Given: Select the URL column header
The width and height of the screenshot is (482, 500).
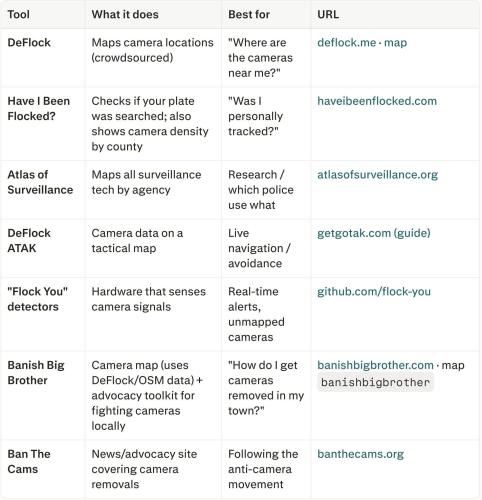Looking at the screenshot, I should coord(328,14).
